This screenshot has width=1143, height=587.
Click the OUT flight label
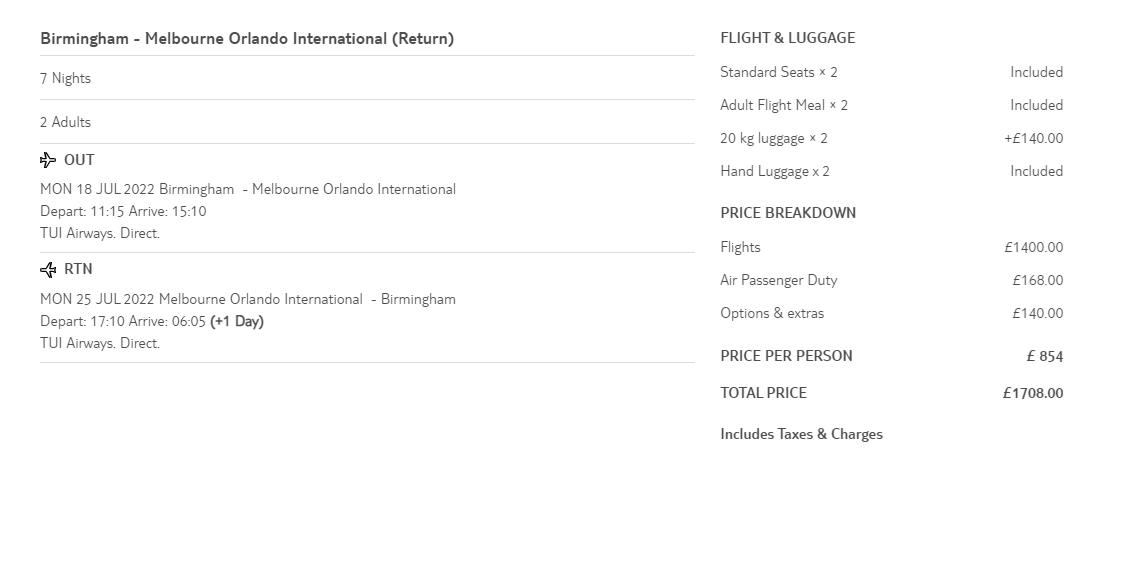click(x=79, y=160)
